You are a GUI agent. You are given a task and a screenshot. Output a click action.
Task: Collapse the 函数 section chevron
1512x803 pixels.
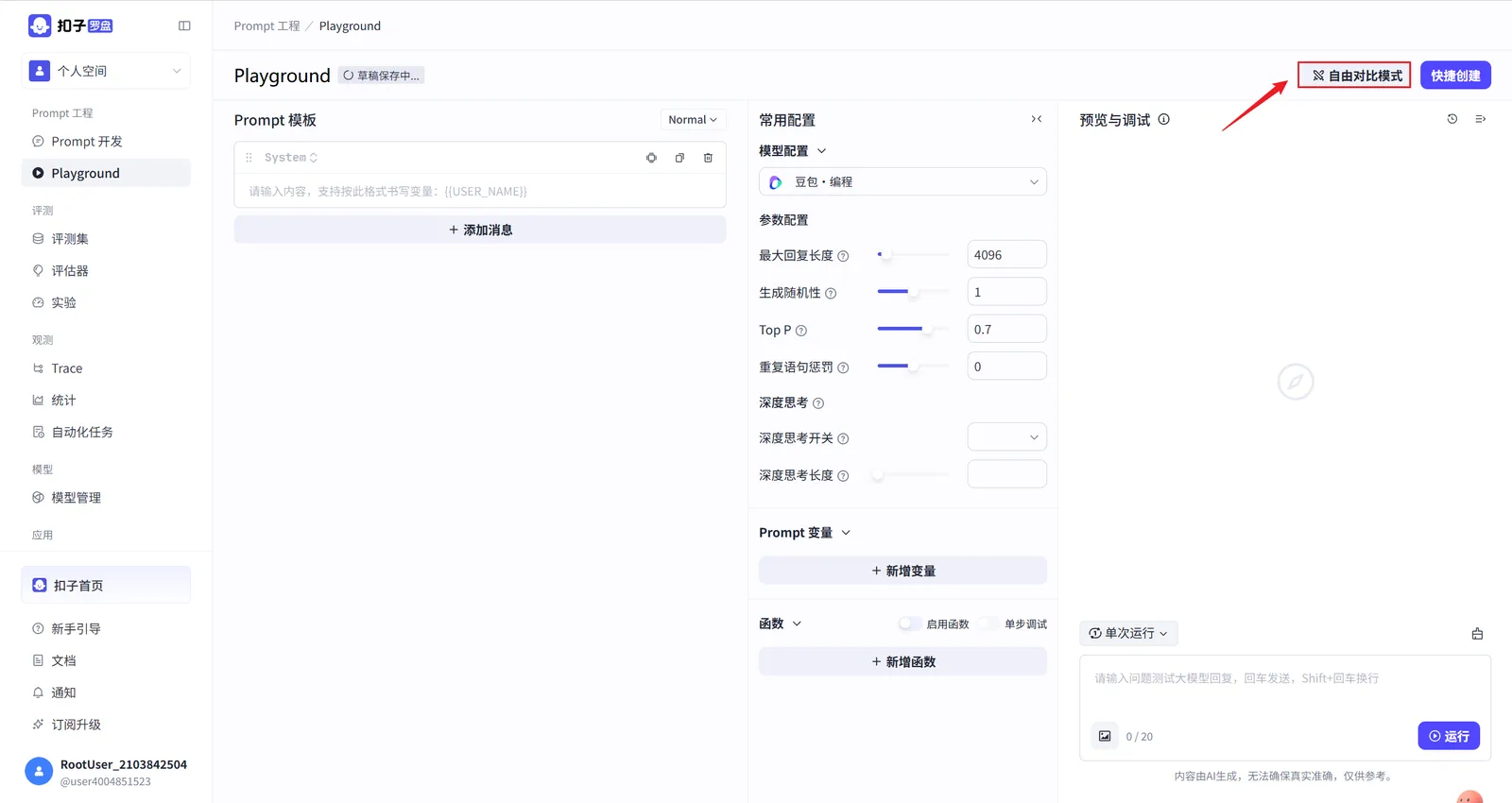point(797,624)
